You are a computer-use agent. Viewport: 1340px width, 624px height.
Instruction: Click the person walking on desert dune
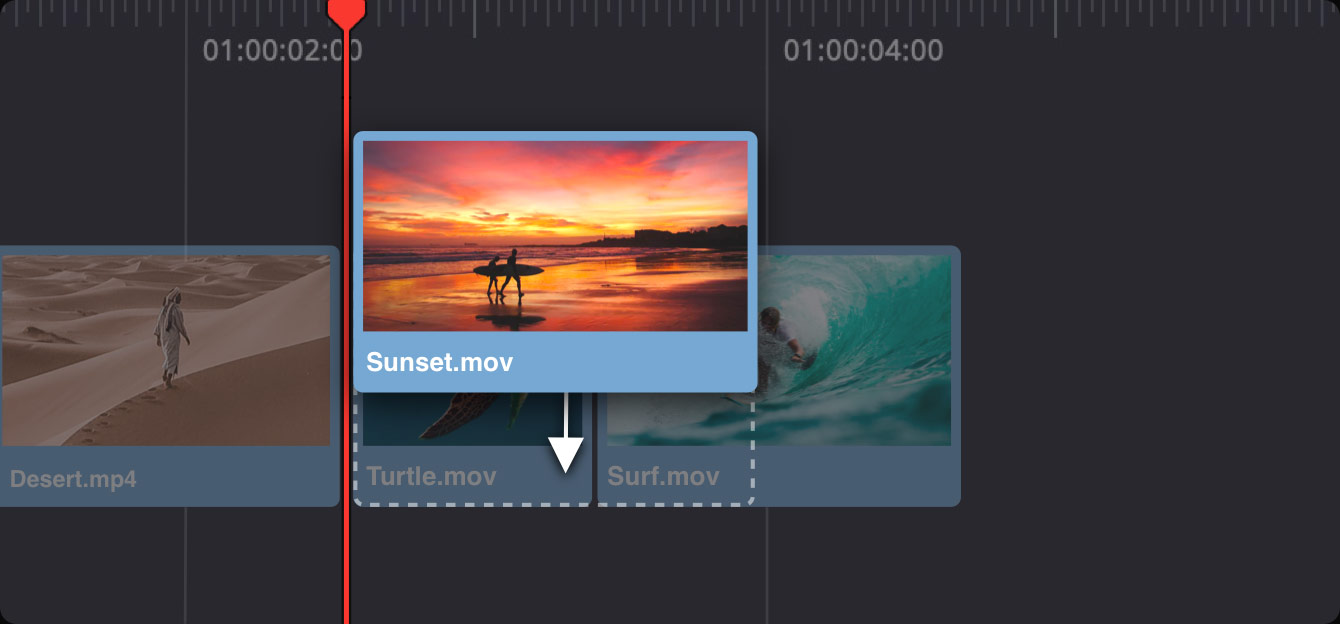[x=171, y=335]
